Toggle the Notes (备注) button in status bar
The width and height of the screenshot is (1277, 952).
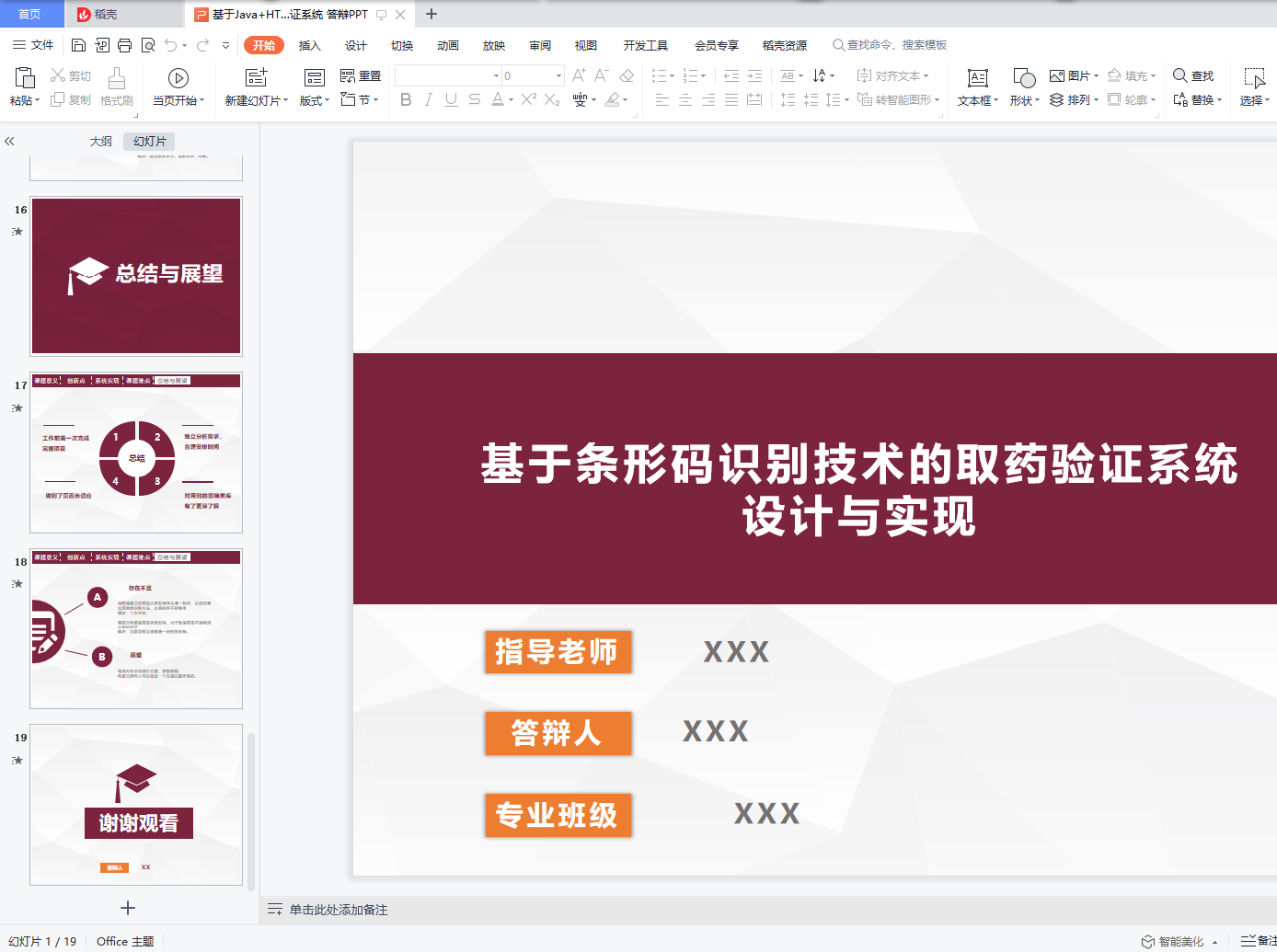coord(1259,941)
